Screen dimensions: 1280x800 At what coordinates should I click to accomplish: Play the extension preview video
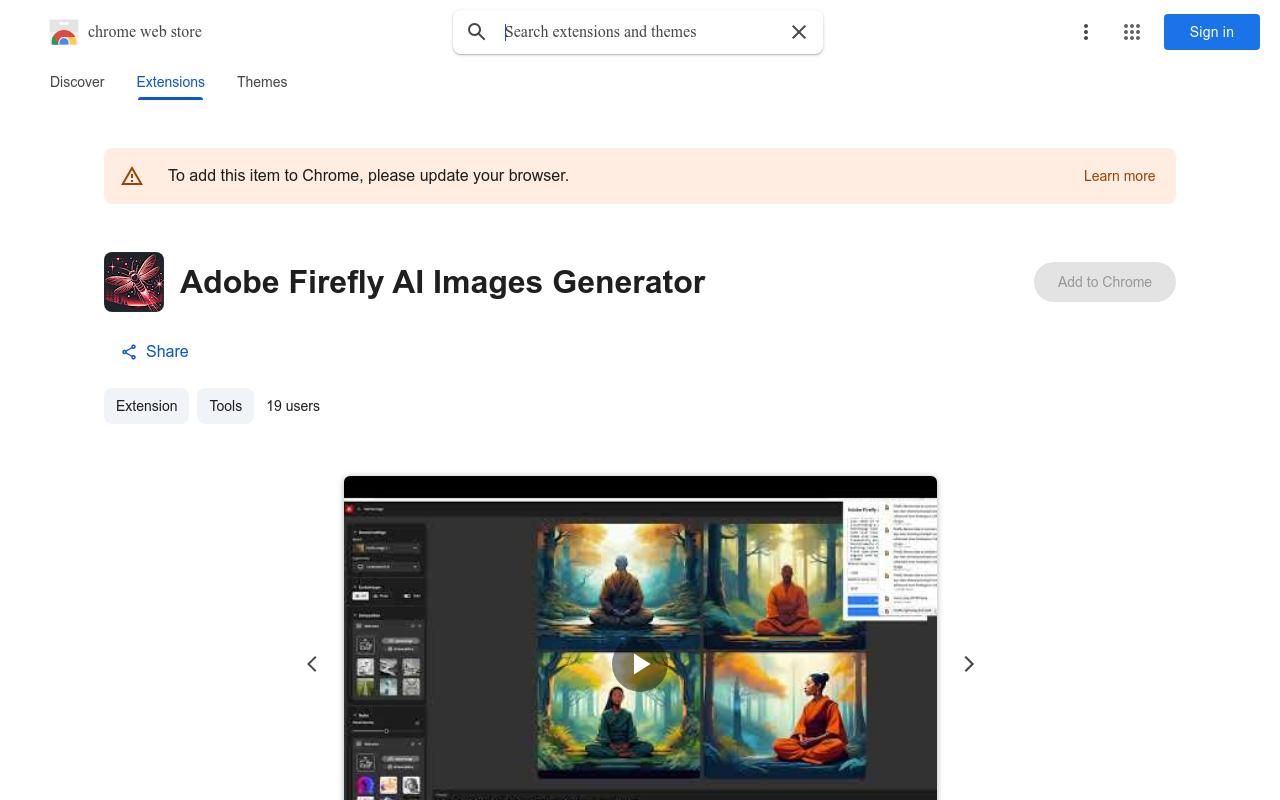640,664
